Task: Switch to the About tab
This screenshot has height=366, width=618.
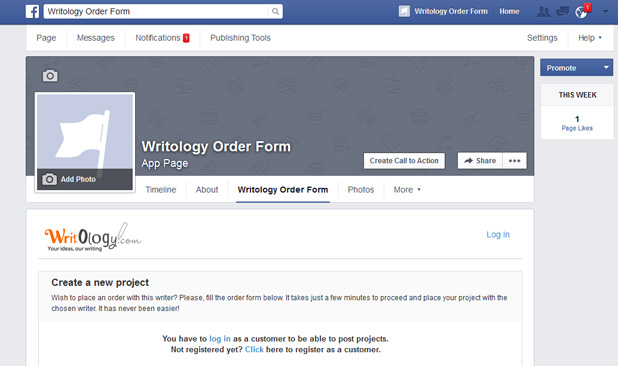Action: pos(207,190)
